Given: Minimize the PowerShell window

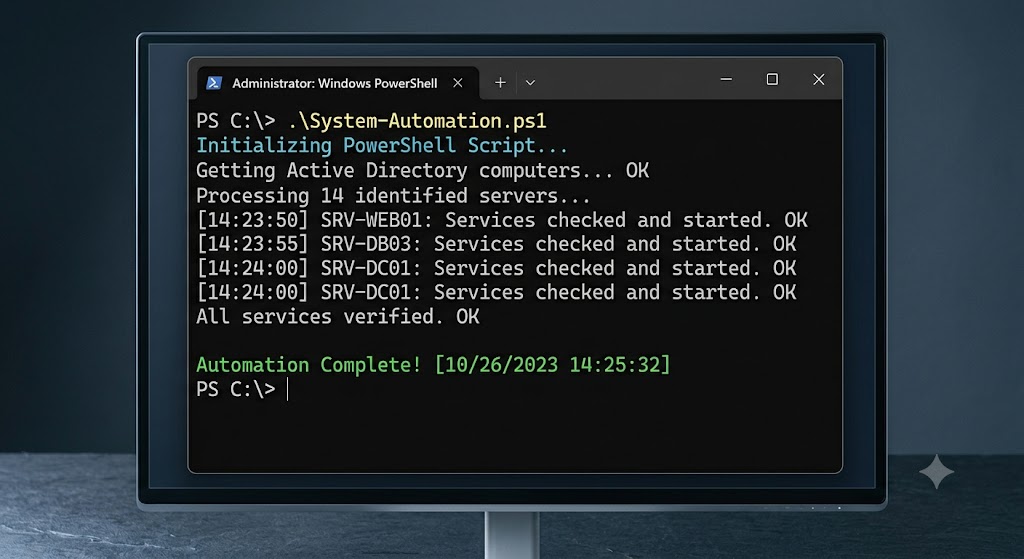Looking at the screenshot, I should pyautogui.click(x=726, y=80).
